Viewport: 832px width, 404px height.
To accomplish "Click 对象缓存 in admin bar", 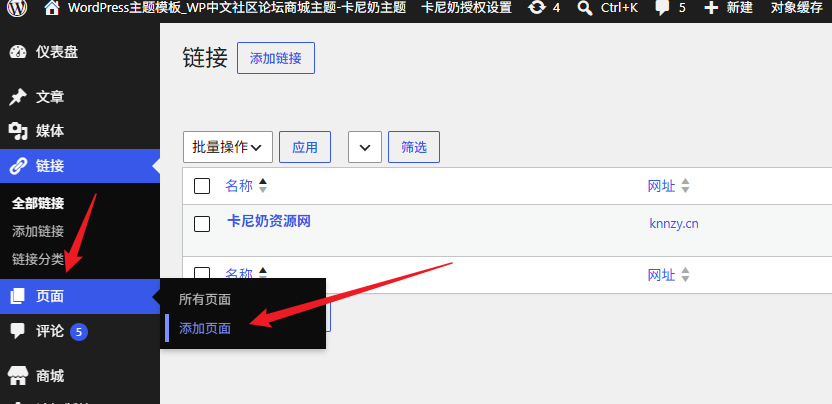I will [x=796, y=7].
